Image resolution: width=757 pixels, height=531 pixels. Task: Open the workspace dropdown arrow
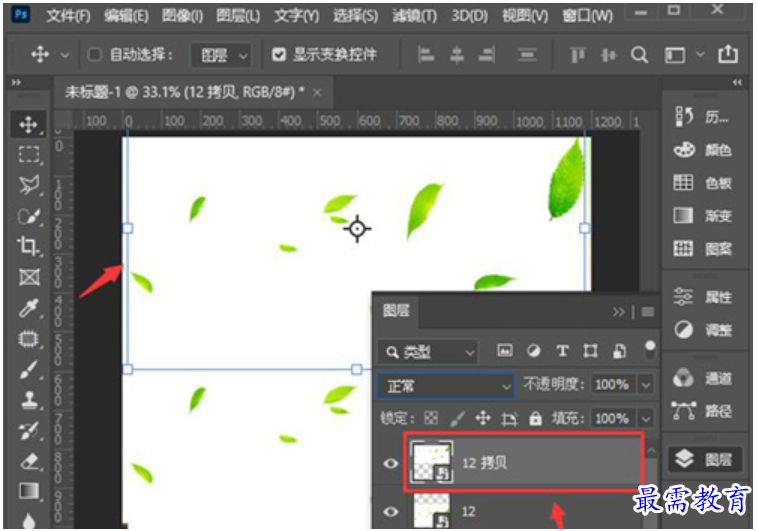[x=700, y=55]
